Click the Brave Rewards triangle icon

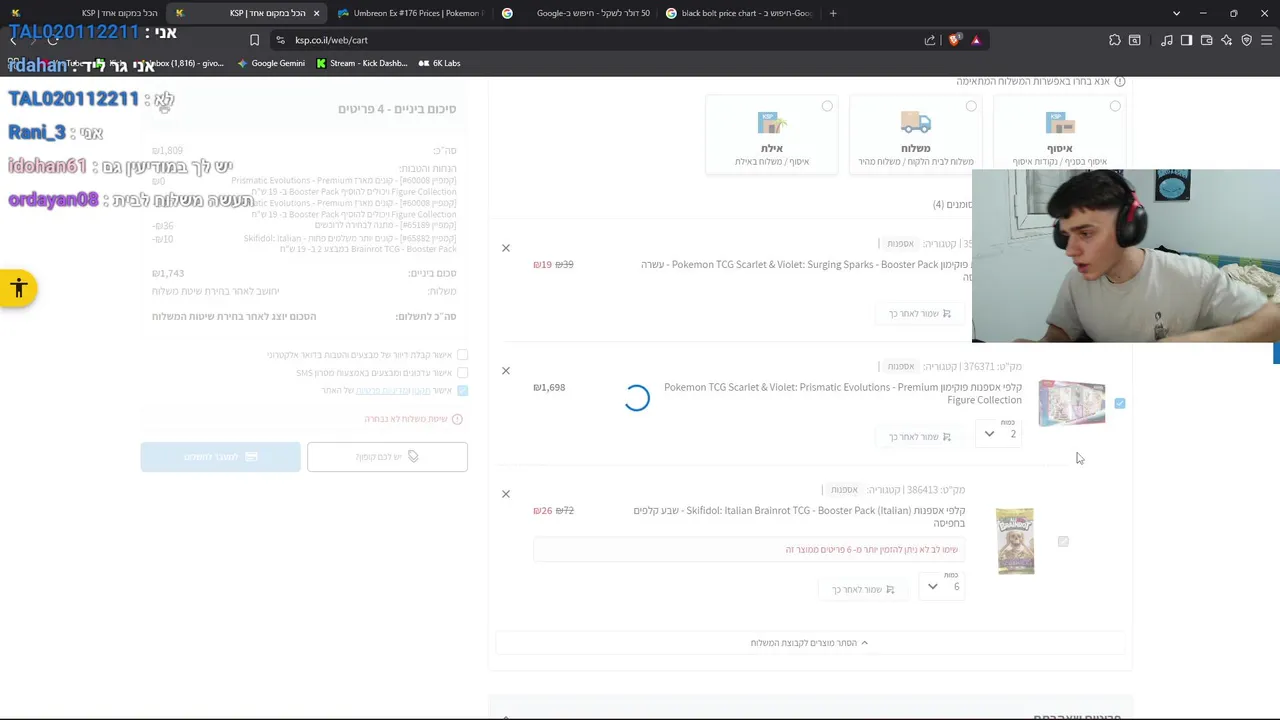click(976, 40)
